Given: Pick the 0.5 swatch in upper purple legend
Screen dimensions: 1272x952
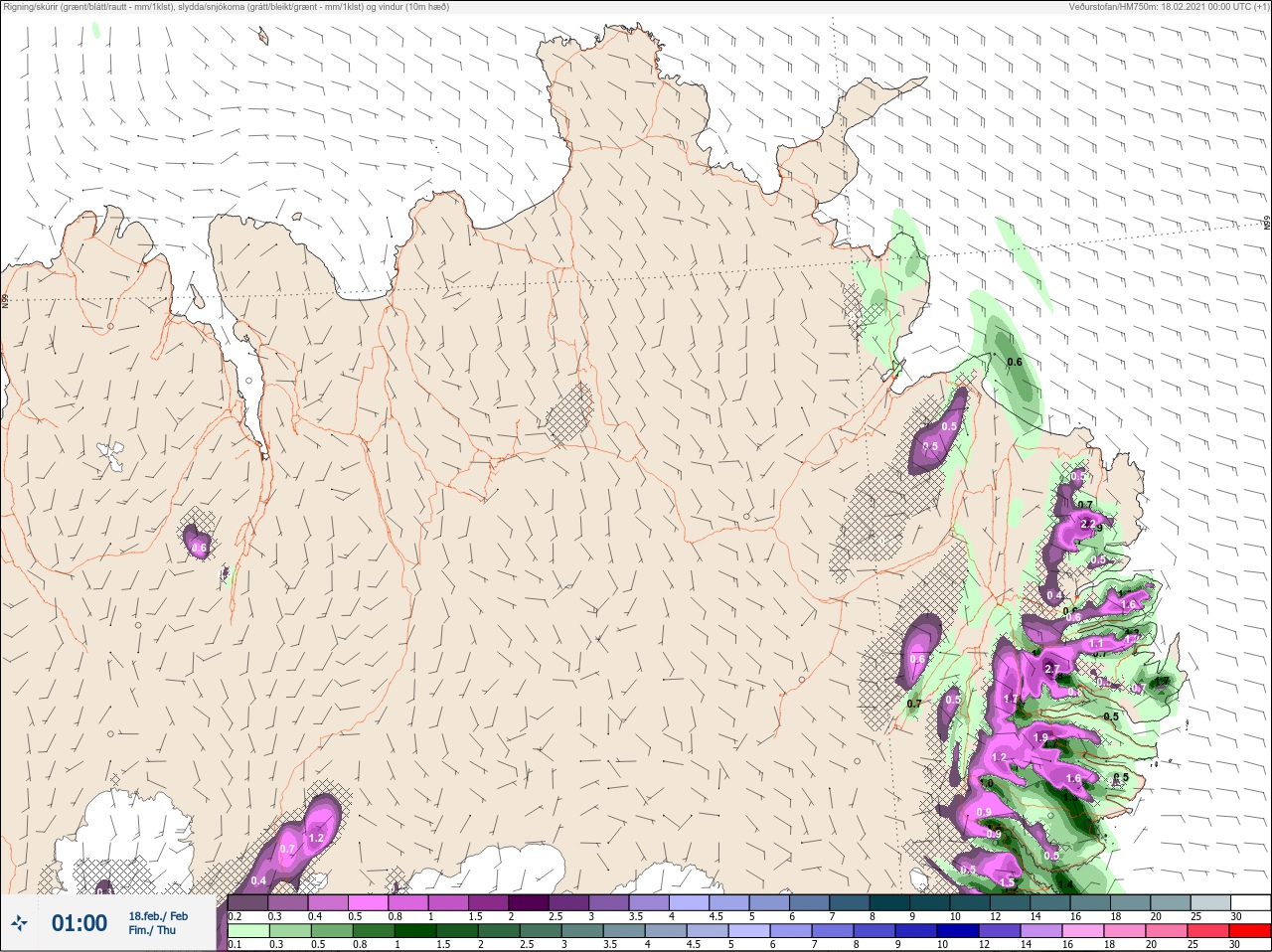Looking at the screenshot, I should [368, 902].
